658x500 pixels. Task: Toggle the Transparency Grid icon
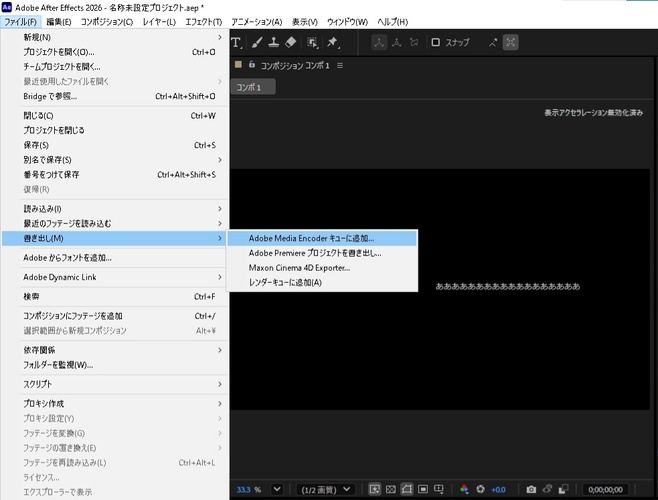tap(391, 489)
